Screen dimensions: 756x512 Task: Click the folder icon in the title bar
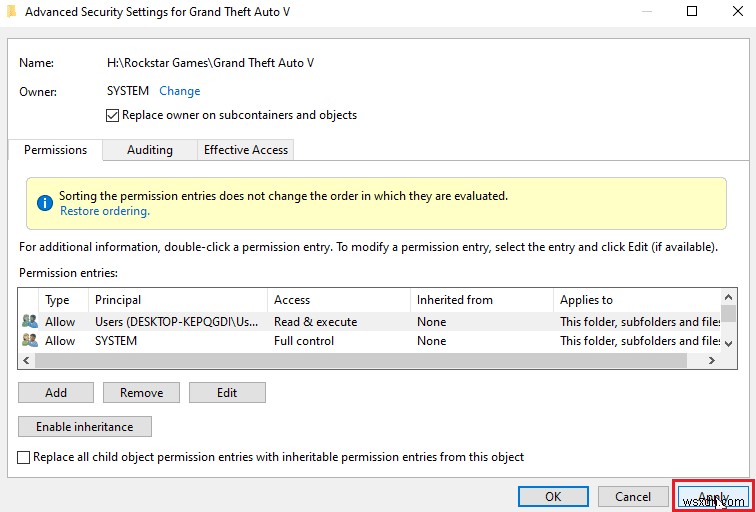[x=11, y=13]
